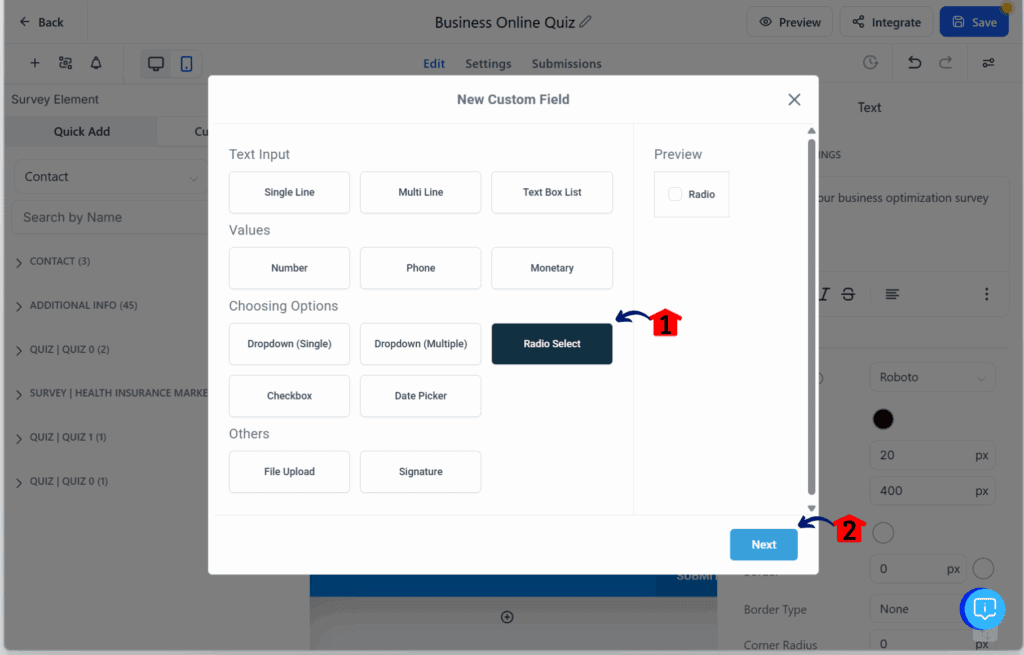The image size is (1024, 655).
Task: Choose the Phone field type
Action: 421,268
